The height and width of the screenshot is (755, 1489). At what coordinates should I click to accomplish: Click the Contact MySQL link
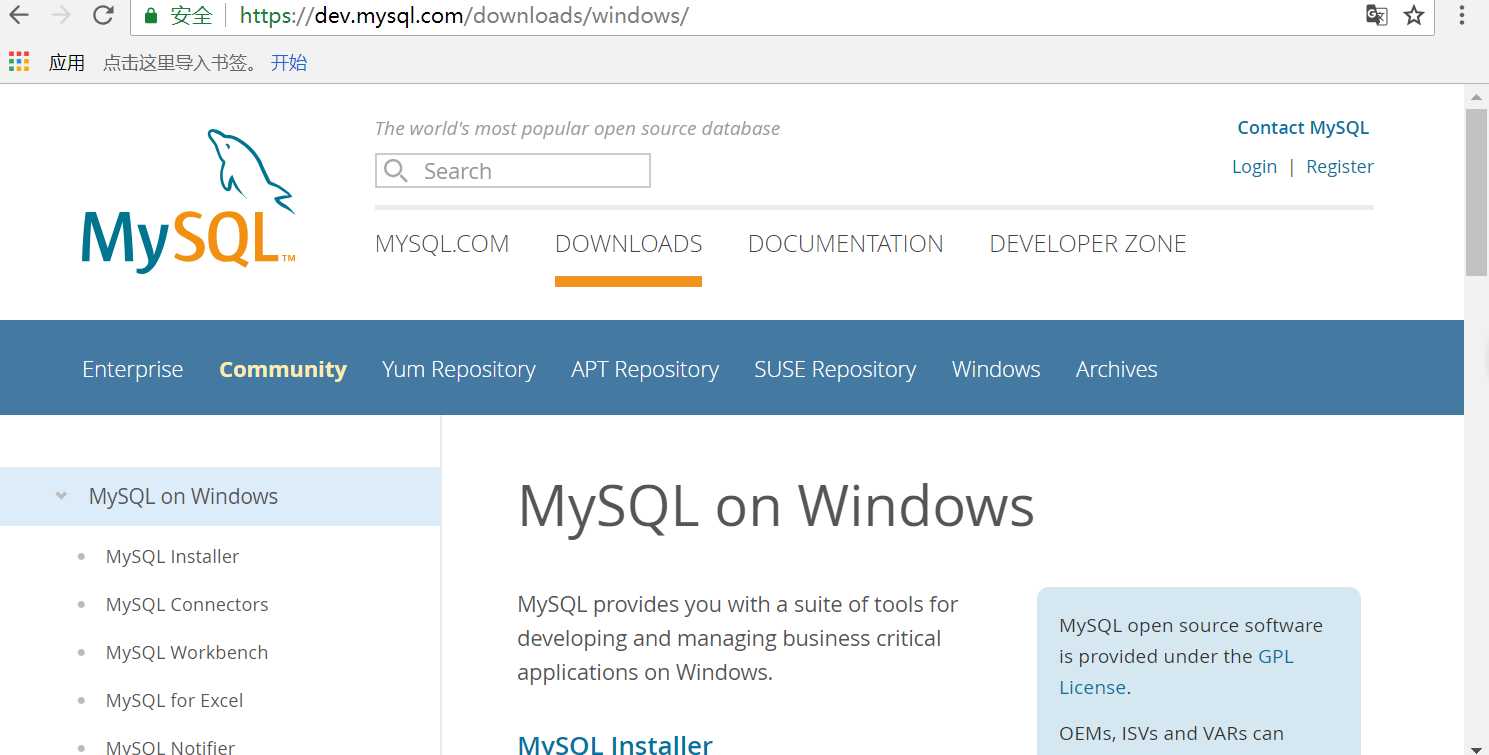pos(1302,128)
